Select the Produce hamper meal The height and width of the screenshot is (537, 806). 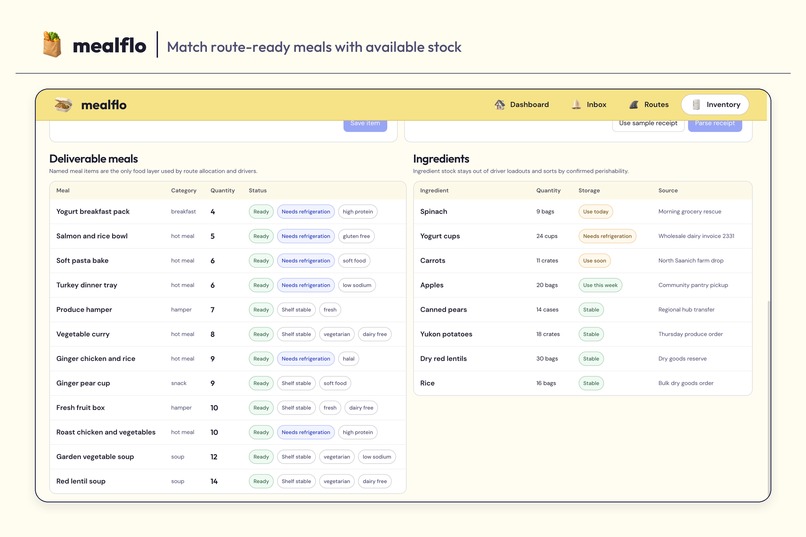point(228,310)
